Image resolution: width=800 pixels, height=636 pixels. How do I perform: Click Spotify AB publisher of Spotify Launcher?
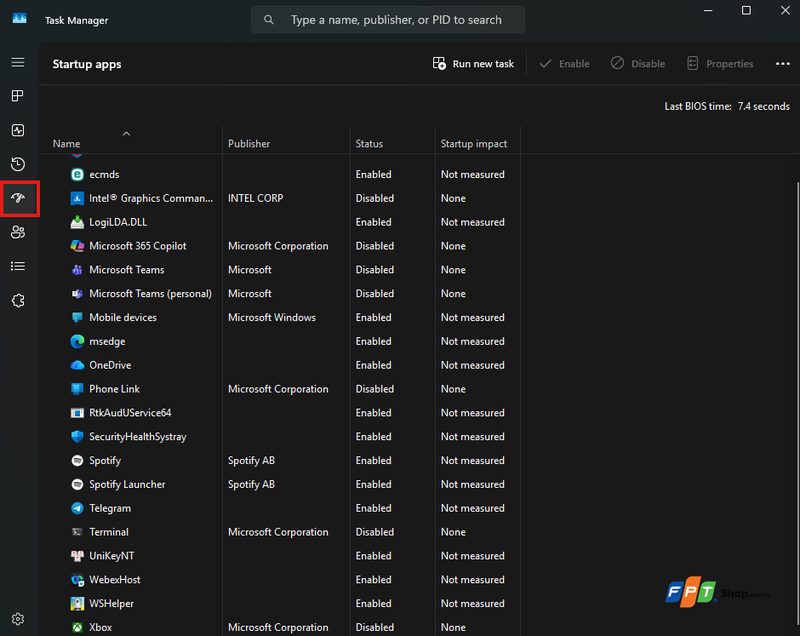252,485
